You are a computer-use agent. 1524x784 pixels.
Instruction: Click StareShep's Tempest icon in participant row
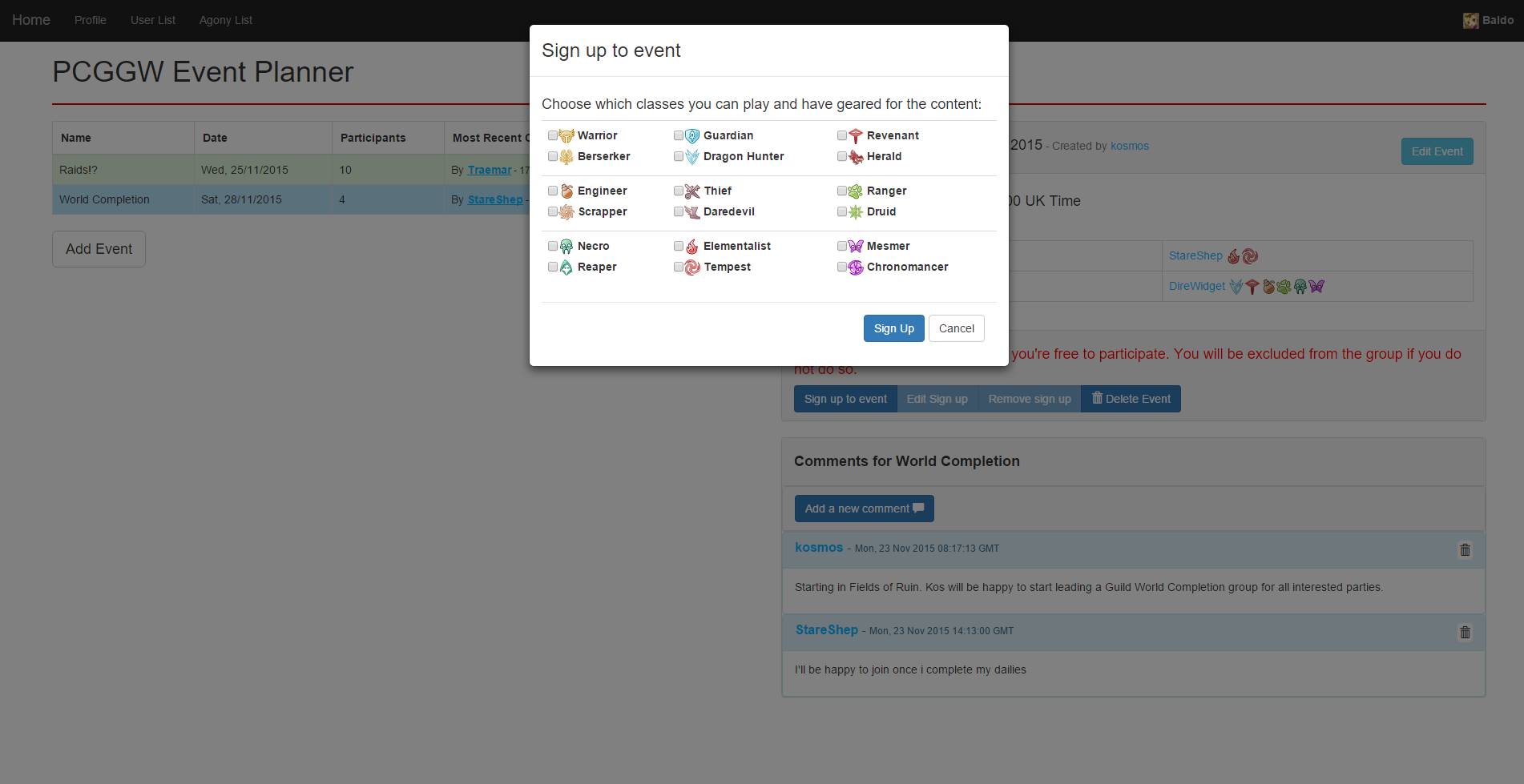(x=1250, y=256)
